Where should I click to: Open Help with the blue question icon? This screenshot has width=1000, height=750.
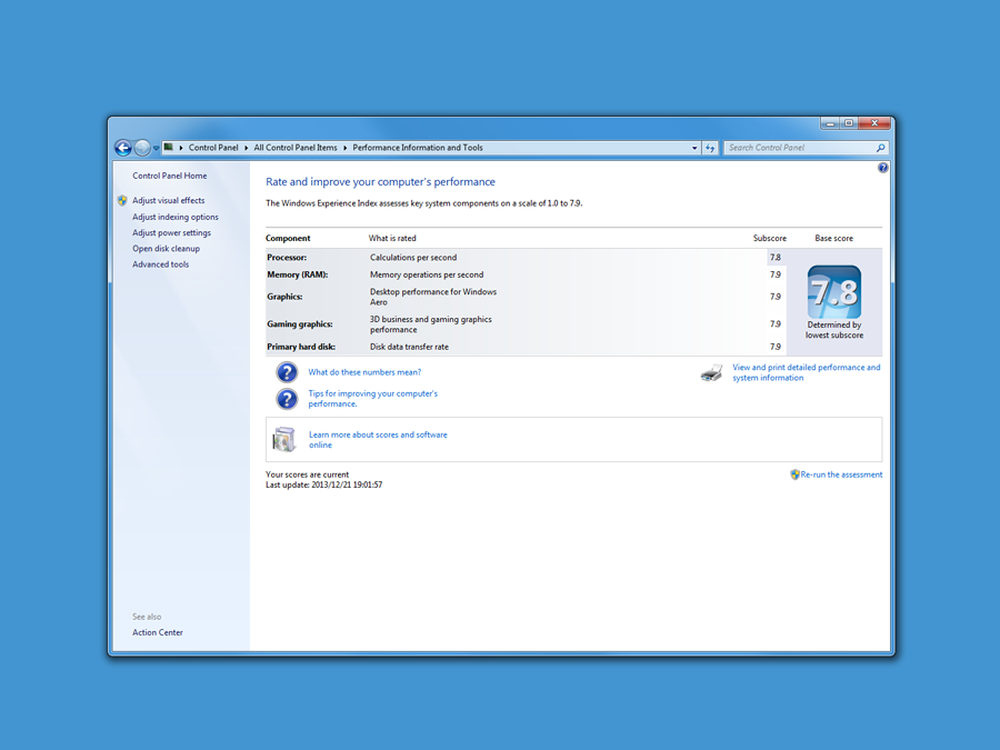883,168
